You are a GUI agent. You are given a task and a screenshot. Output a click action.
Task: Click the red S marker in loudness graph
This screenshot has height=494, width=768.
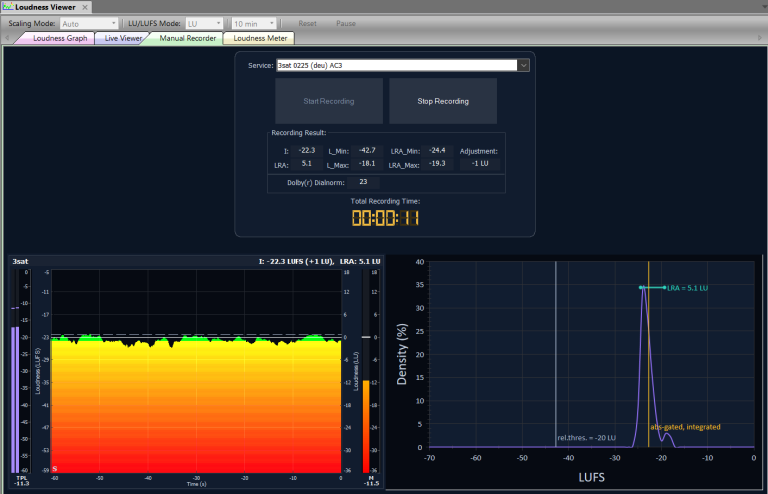(x=54, y=469)
